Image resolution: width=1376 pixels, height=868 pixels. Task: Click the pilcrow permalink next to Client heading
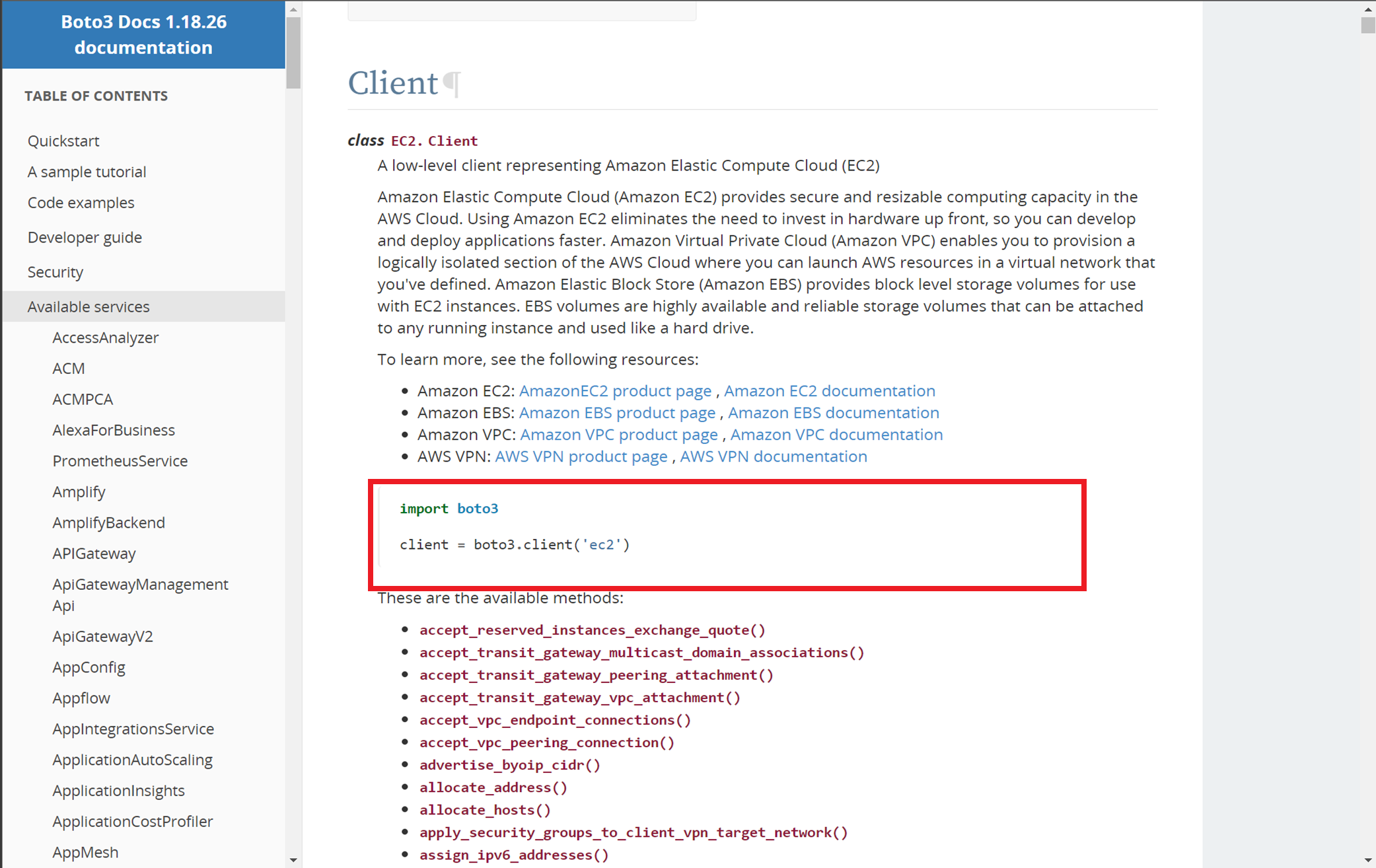click(453, 84)
